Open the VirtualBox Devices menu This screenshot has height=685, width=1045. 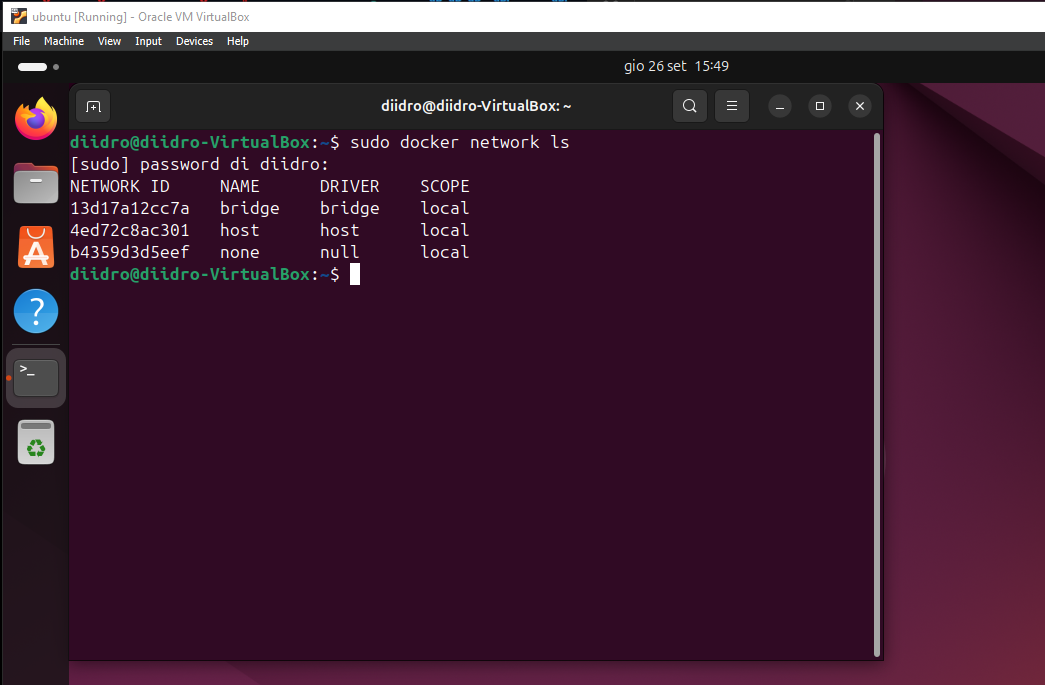(194, 41)
